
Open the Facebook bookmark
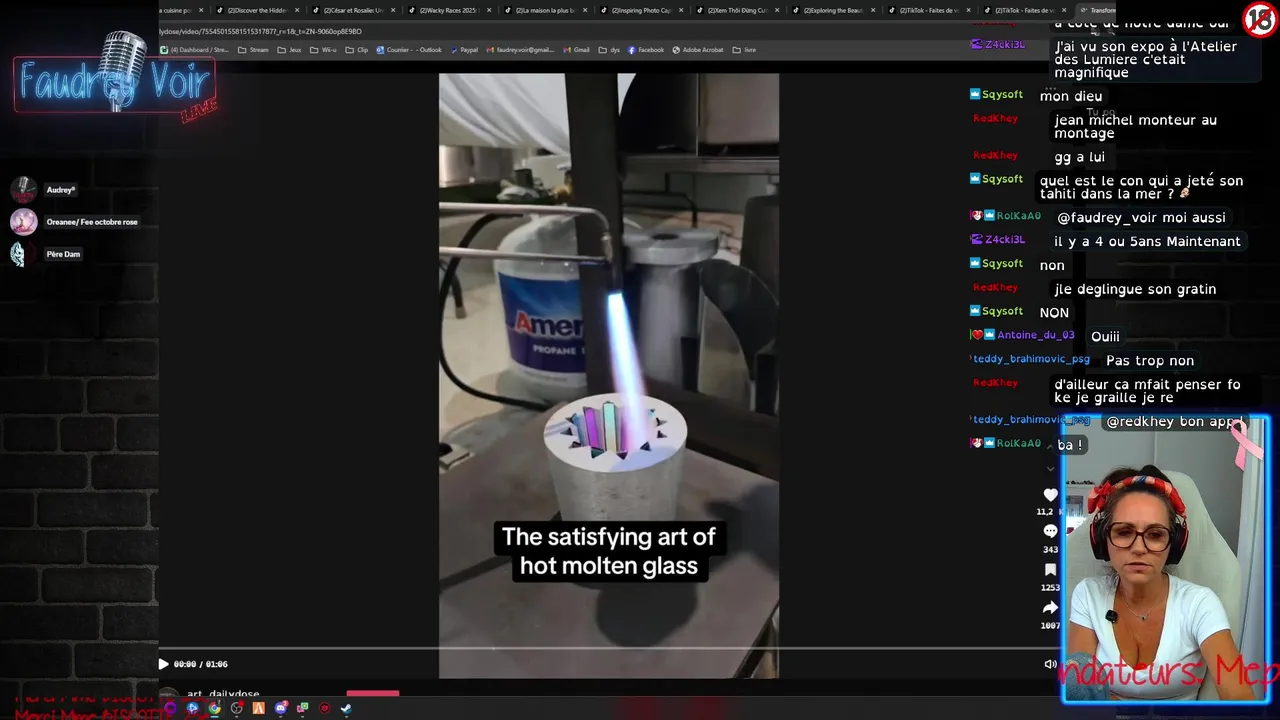[x=645, y=50]
